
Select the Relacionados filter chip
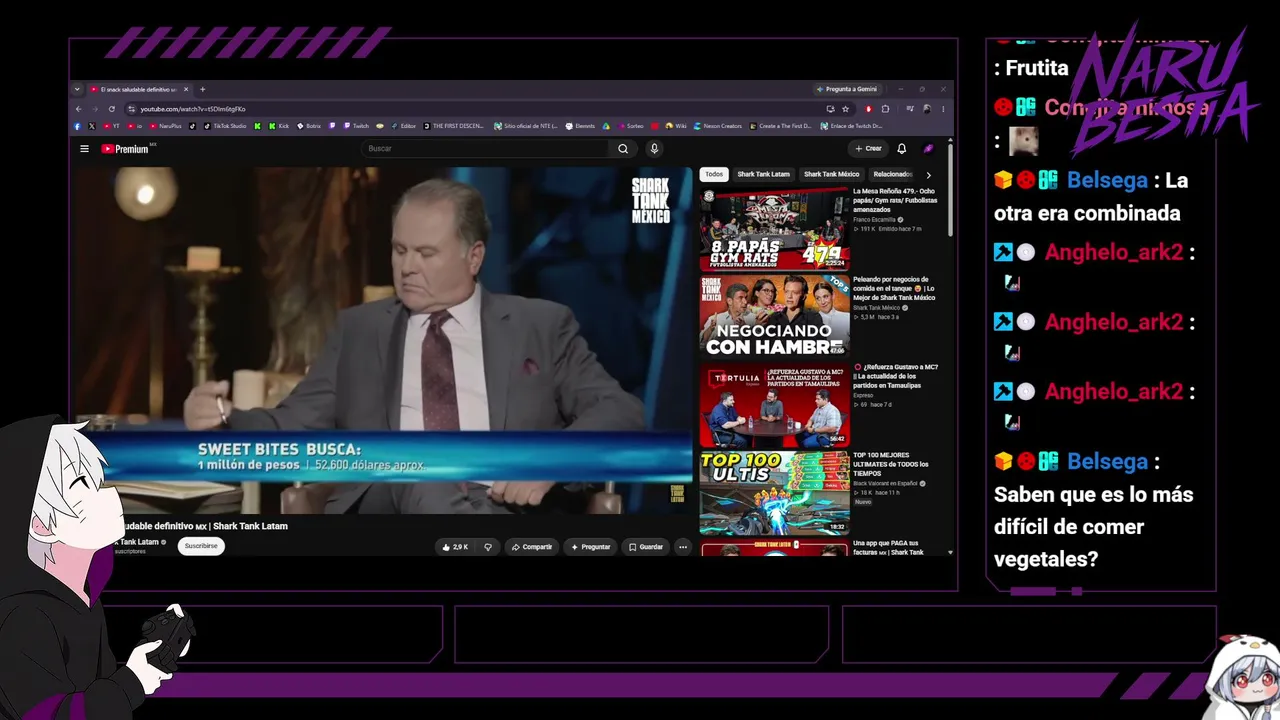(893, 174)
